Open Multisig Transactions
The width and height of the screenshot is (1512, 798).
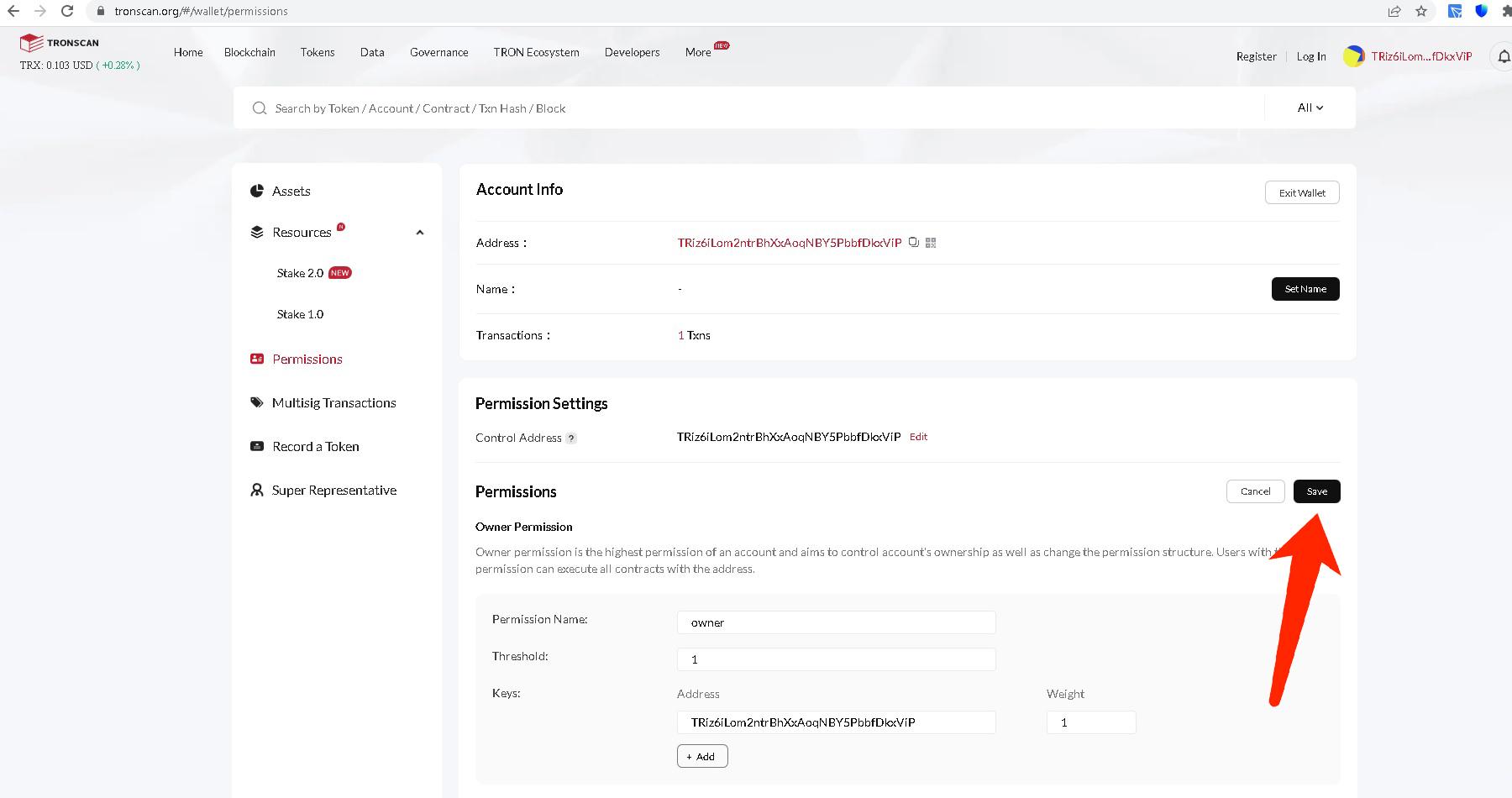[334, 402]
